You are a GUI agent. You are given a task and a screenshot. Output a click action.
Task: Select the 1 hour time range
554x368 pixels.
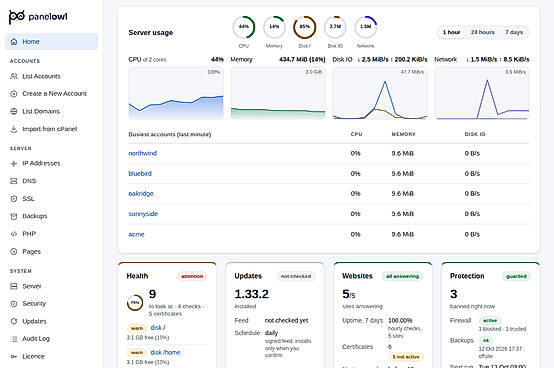click(452, 32)
